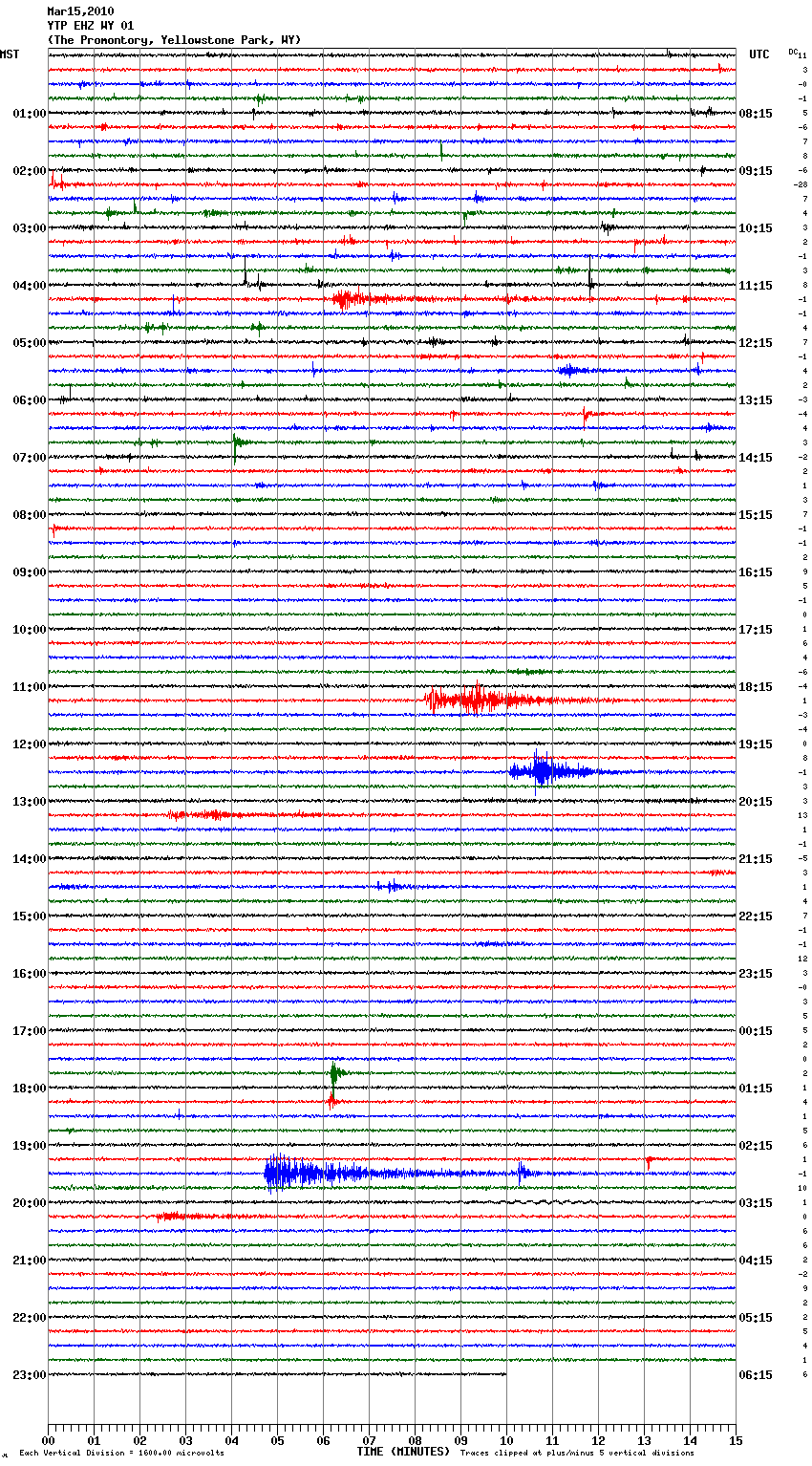Select the '06:00' MST hour label
The height and width of the screenshot is (1466, 812).
[30, 399]
